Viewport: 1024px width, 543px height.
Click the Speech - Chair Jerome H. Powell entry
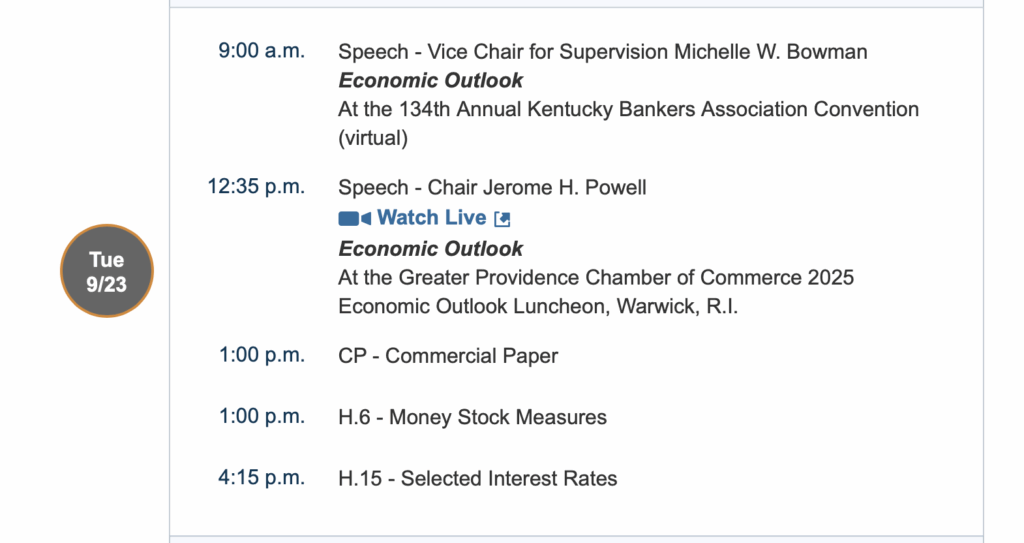pos(492,187)
